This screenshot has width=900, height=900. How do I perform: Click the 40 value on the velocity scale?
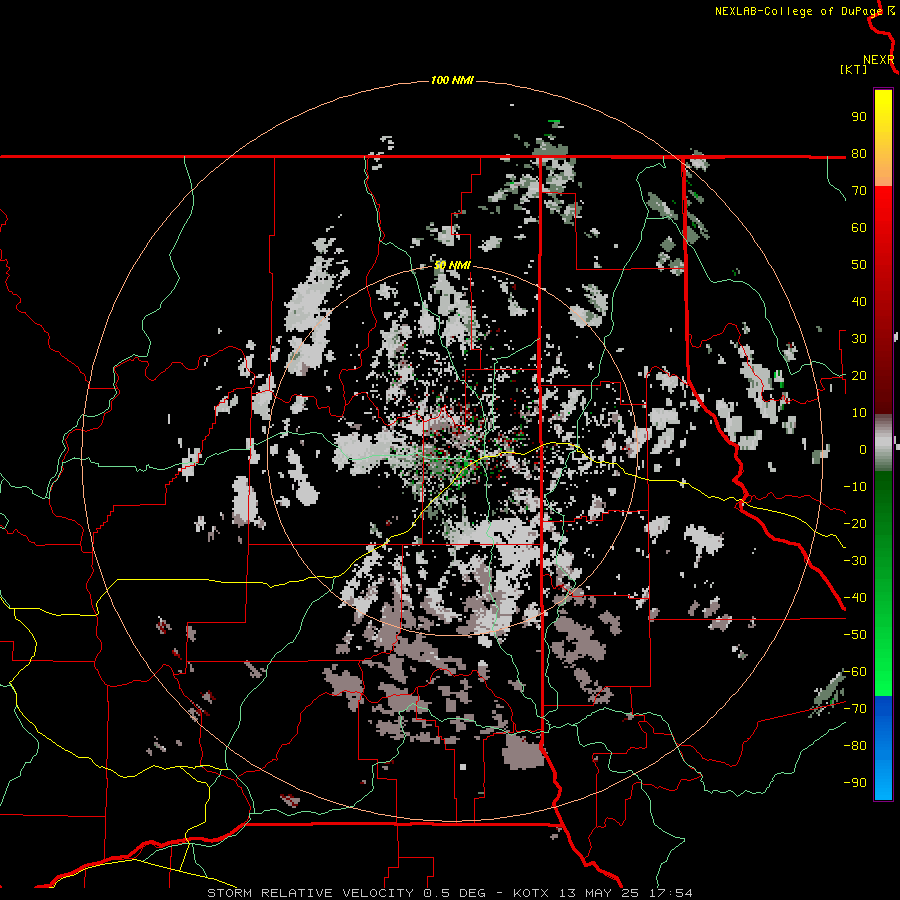coord(859,301)
